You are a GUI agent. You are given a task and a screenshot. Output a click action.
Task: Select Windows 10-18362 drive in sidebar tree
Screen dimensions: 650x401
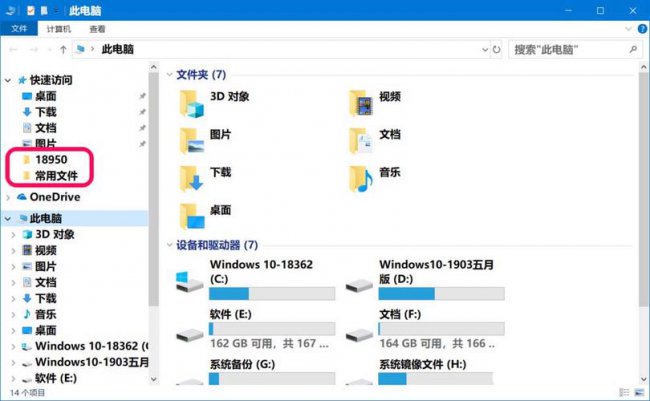[x=86, y=346]
